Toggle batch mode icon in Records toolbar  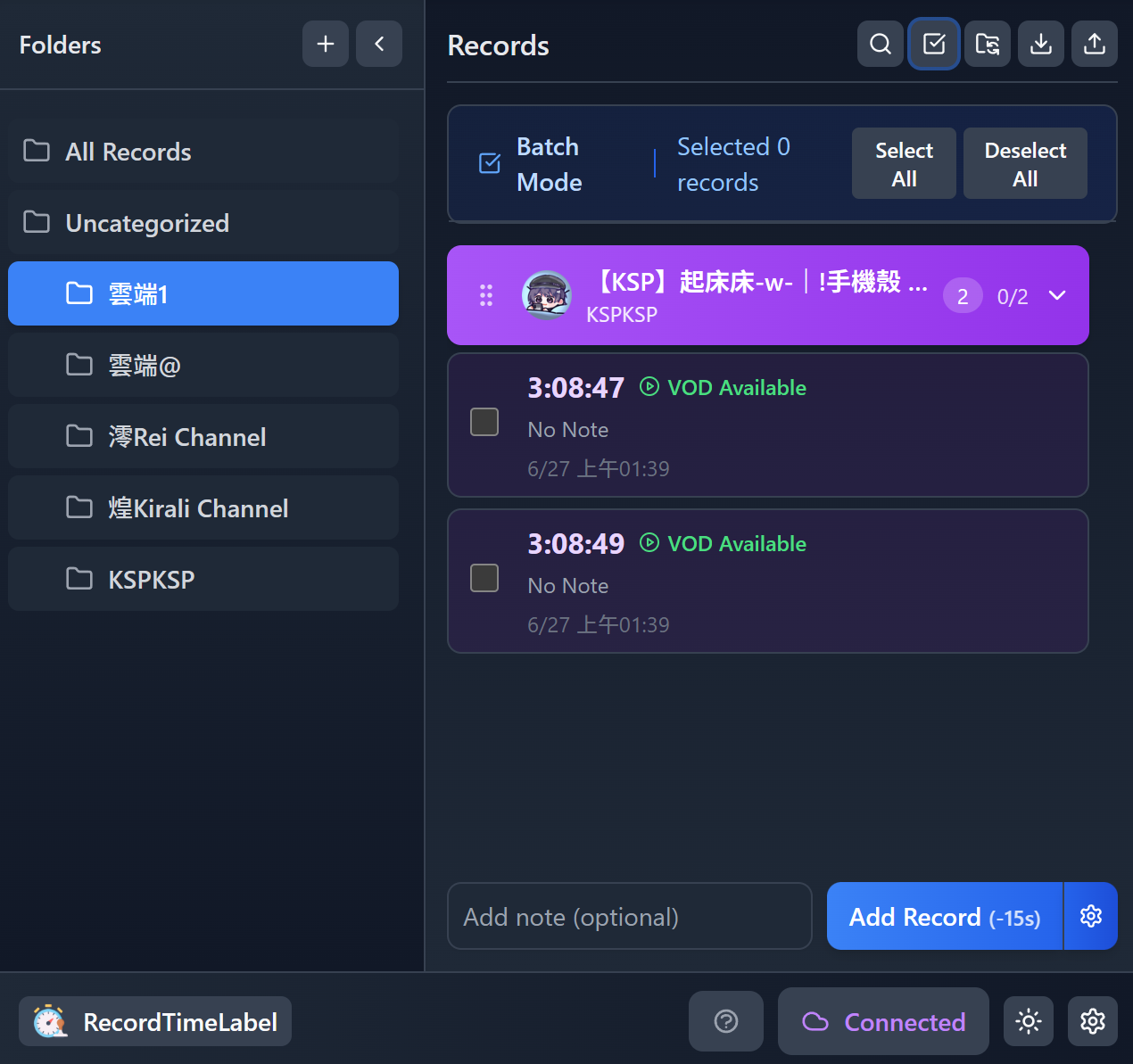933,44
